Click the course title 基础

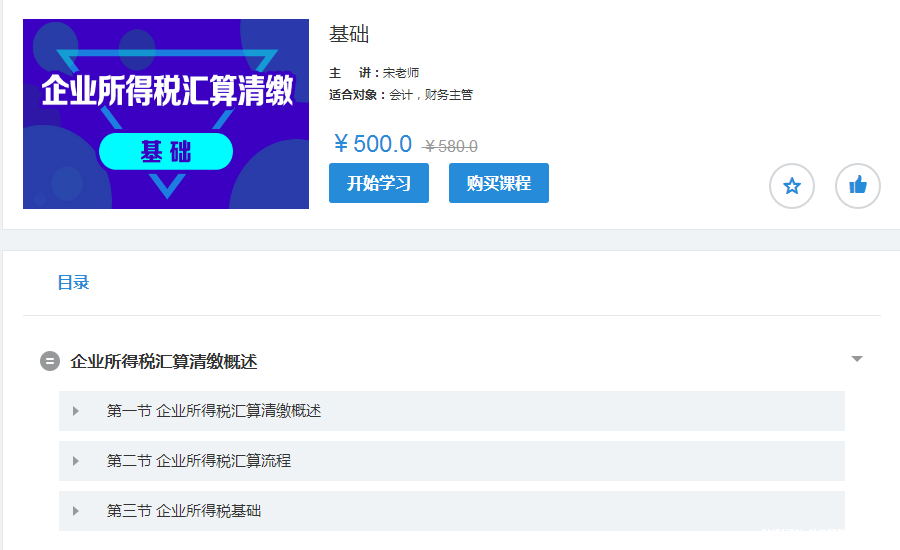tap(349, 34)
